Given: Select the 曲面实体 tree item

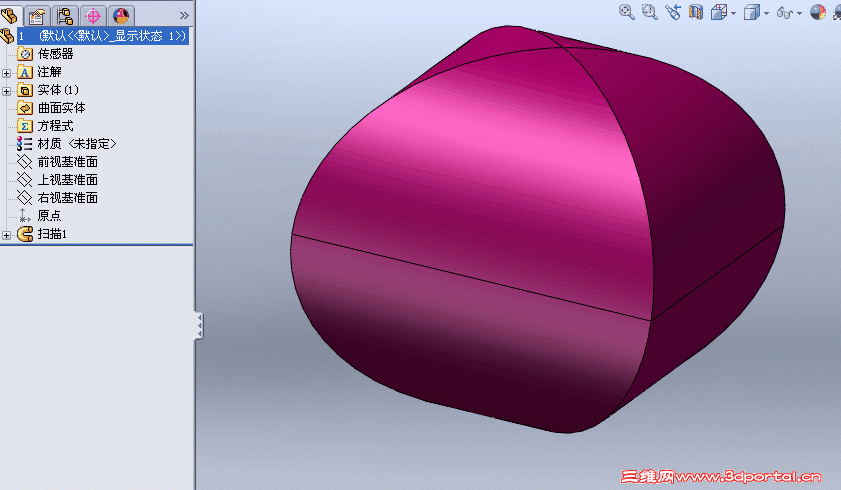Looking at the screenshot, I should tap(61, 108).
